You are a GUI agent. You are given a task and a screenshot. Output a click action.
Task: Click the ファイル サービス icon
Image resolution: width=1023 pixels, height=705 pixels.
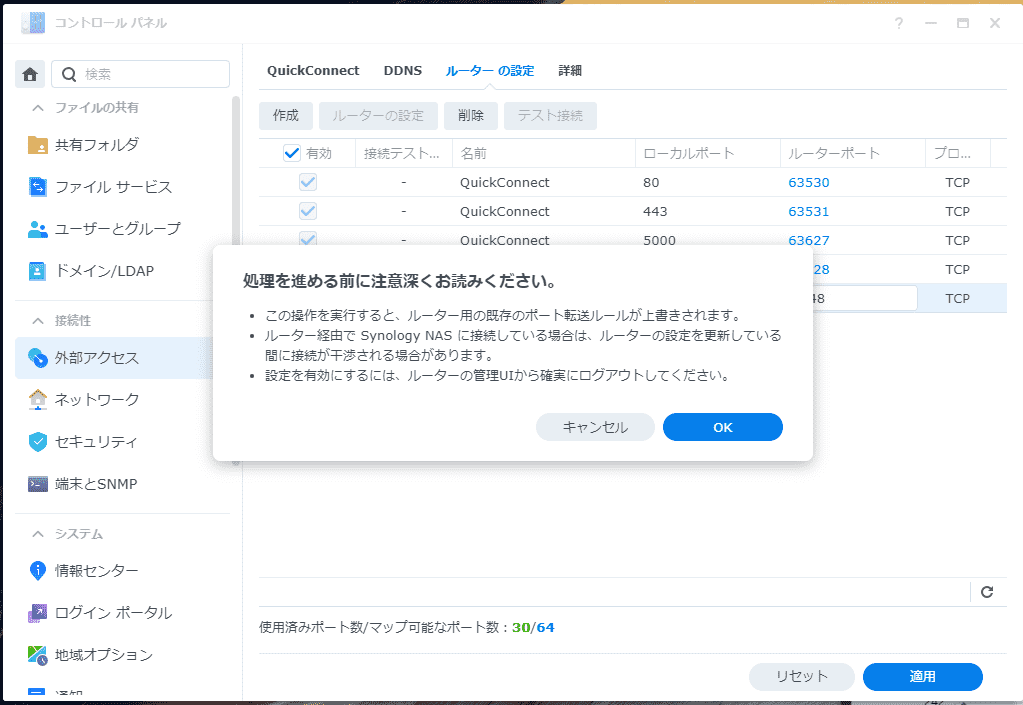[x=38, y=187]
